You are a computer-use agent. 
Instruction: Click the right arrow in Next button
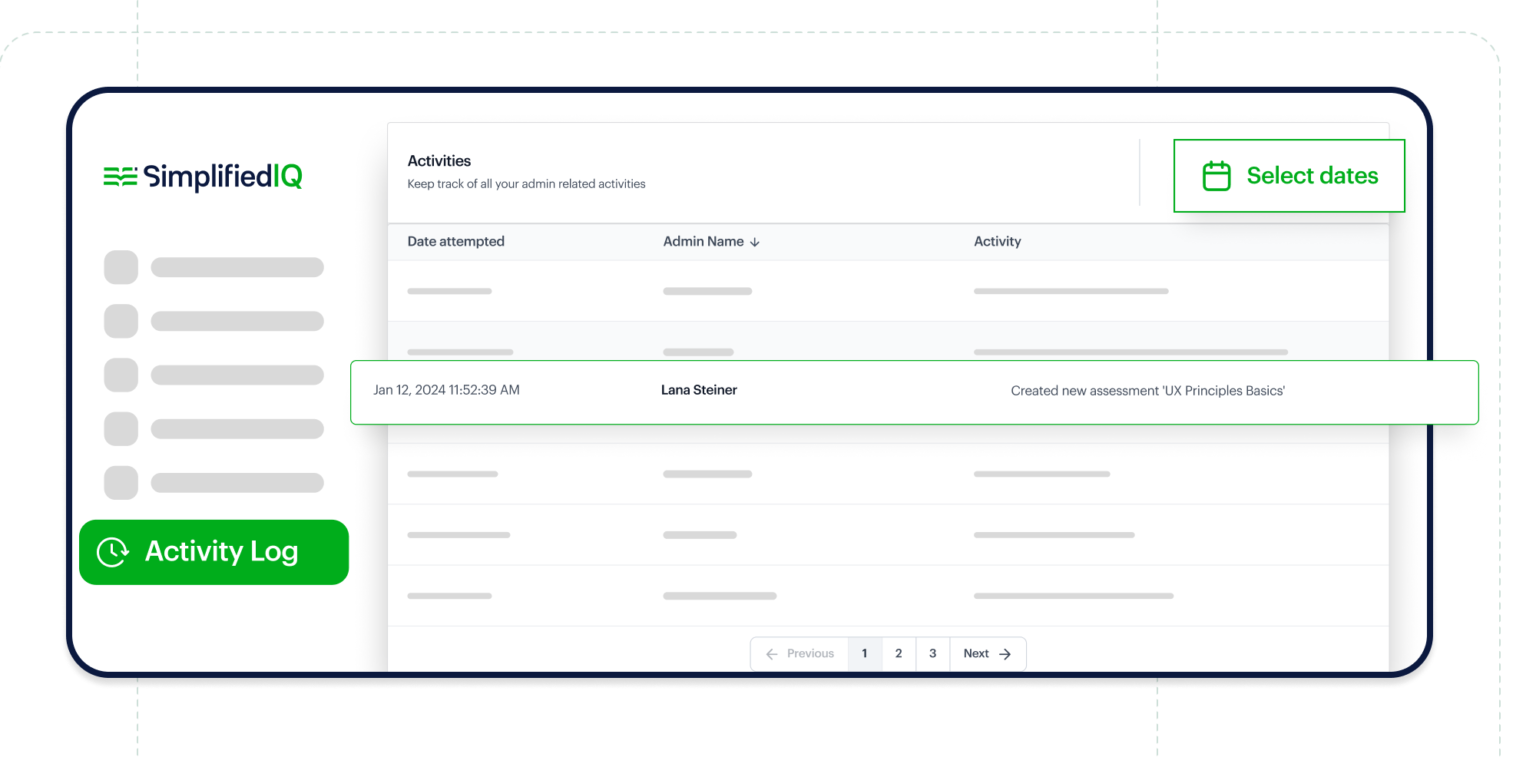[x=1005, y=654]
